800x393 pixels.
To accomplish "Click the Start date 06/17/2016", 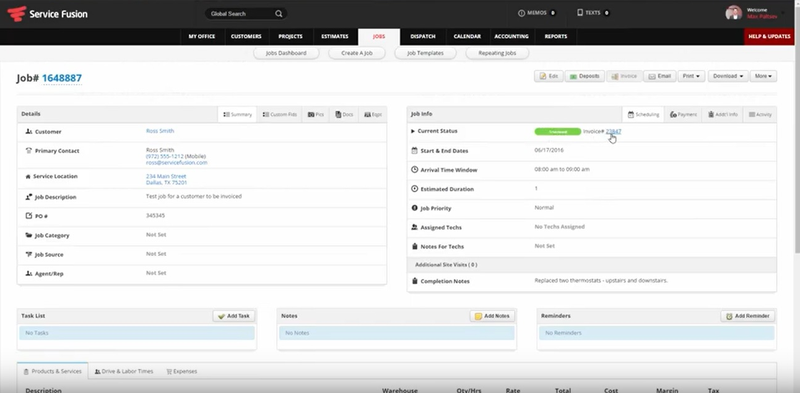I will pyautogui.click(x=549, y=151).
